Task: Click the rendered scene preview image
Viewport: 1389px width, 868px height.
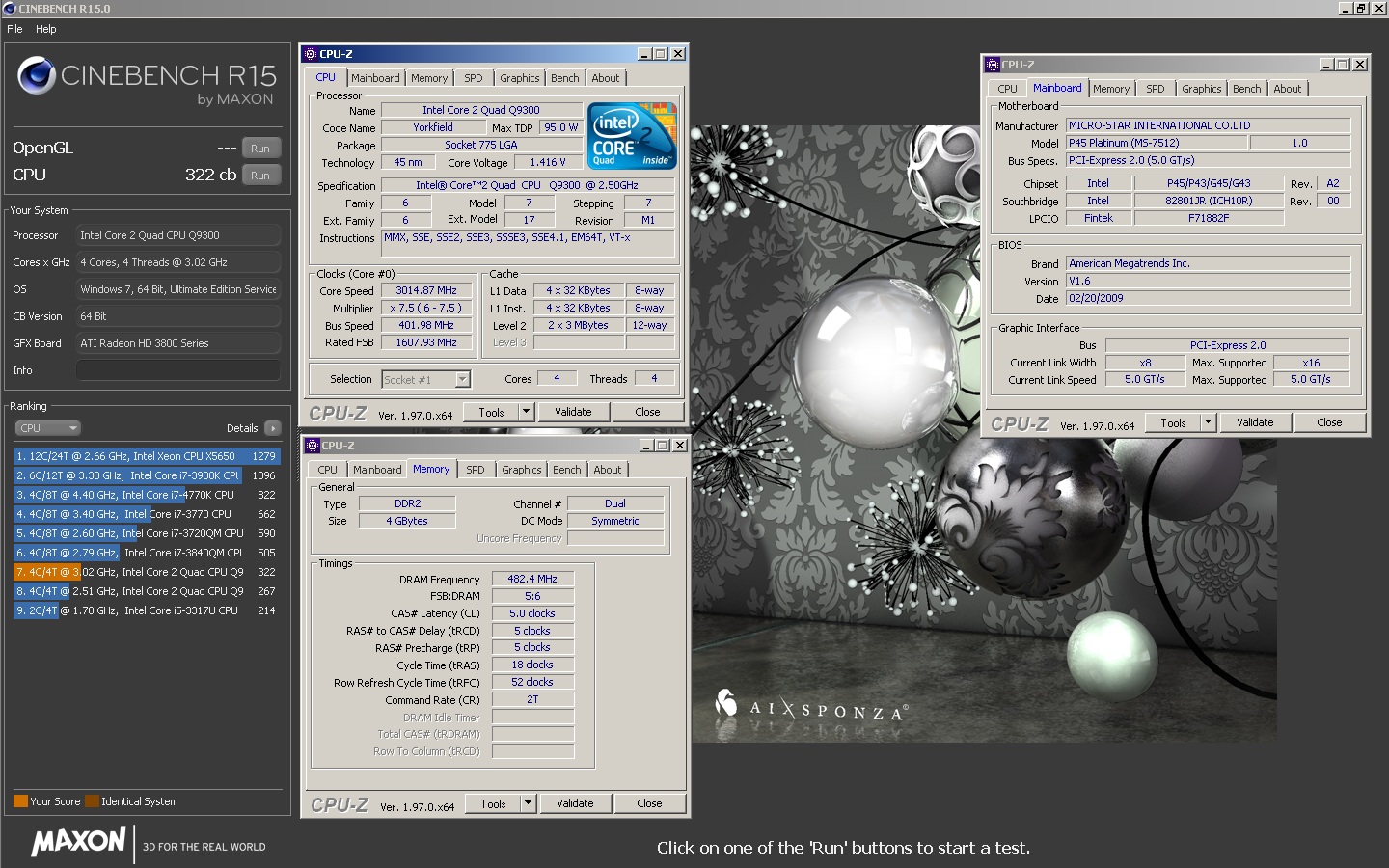Action: click(984, 434)
